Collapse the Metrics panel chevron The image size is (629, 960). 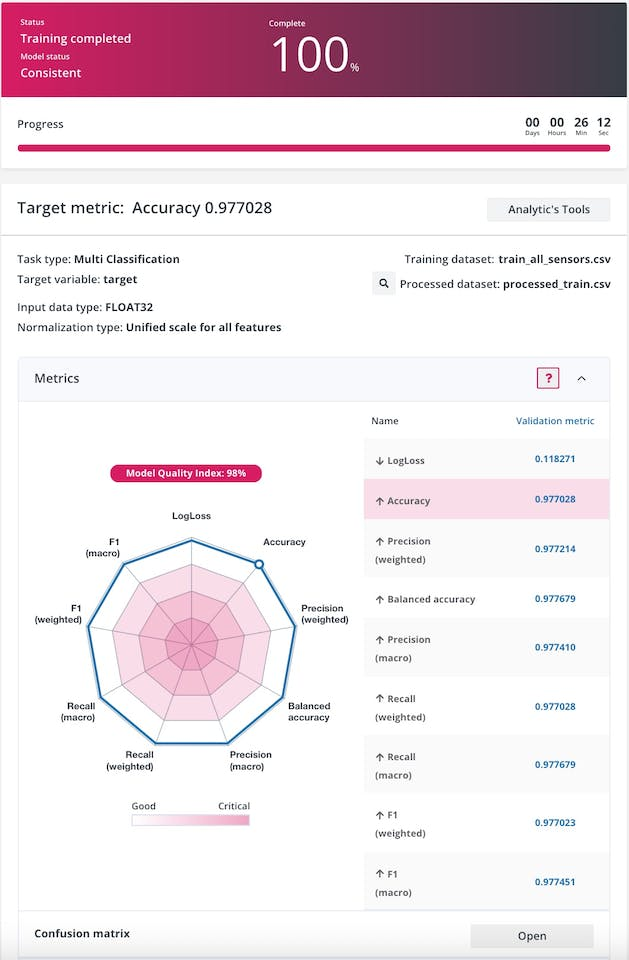pyautogui.click(x=582, y=379)
